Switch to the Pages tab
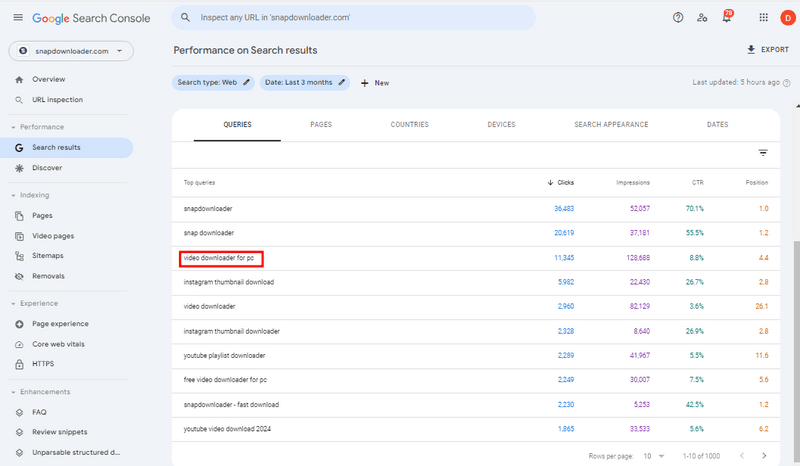This screenshot has width=800, height=466. (x=321, y=125)
